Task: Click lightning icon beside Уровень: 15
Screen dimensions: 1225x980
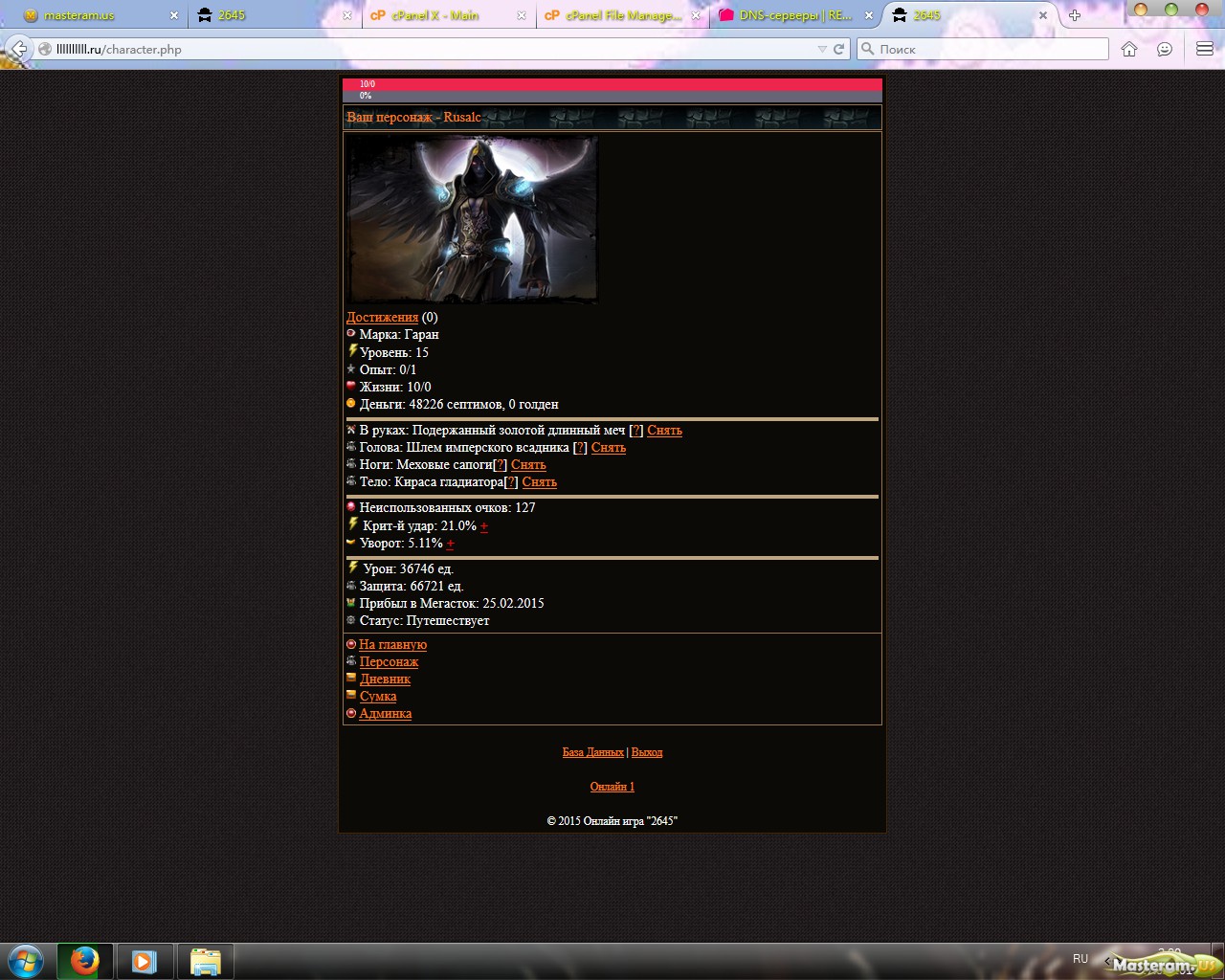Action: (352, 351)
